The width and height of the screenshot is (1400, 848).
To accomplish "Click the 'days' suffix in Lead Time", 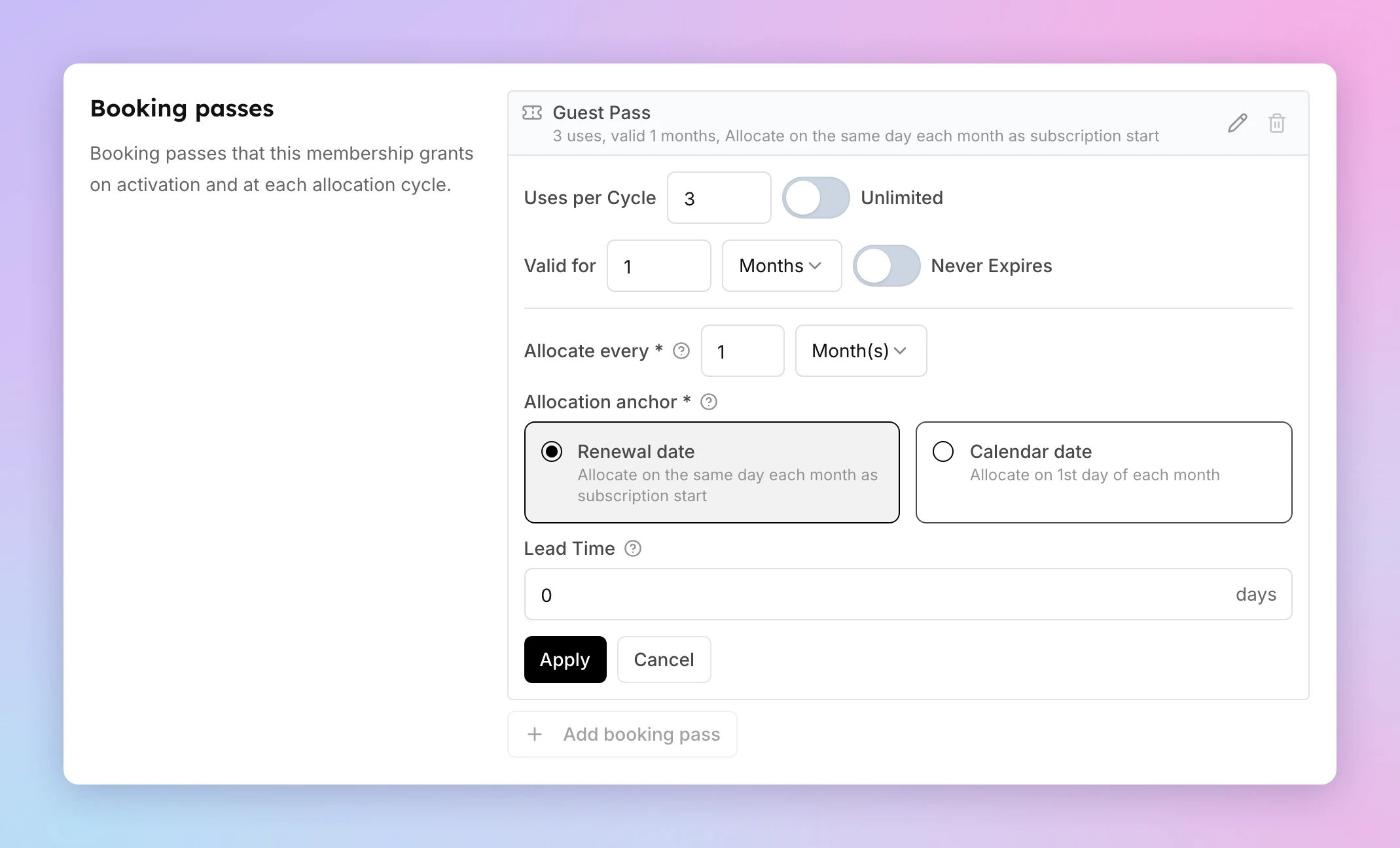I will pyautogui.click(x=1256, y=594).
